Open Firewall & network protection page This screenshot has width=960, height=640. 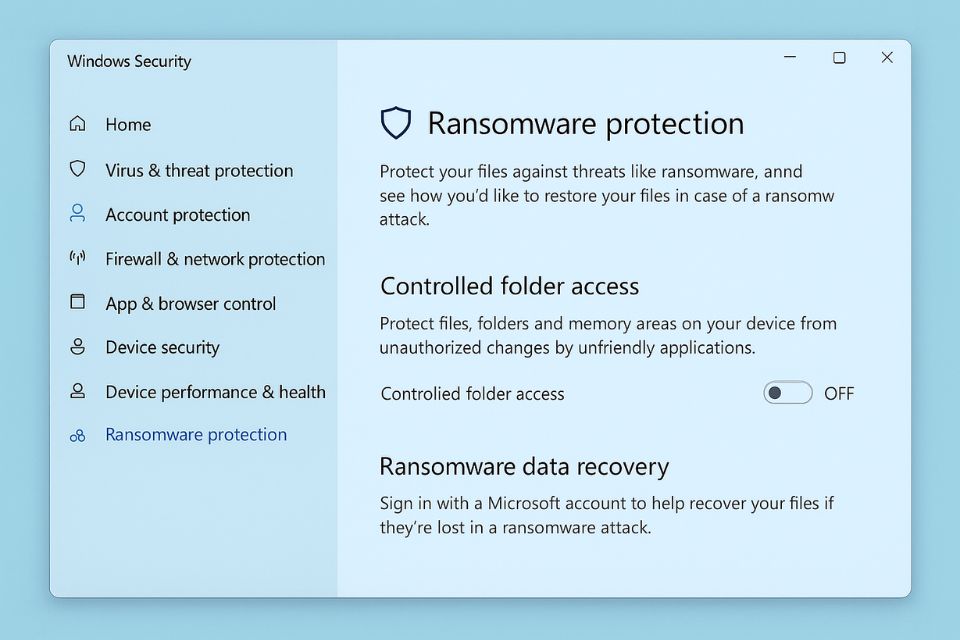[x=215, y=259]
